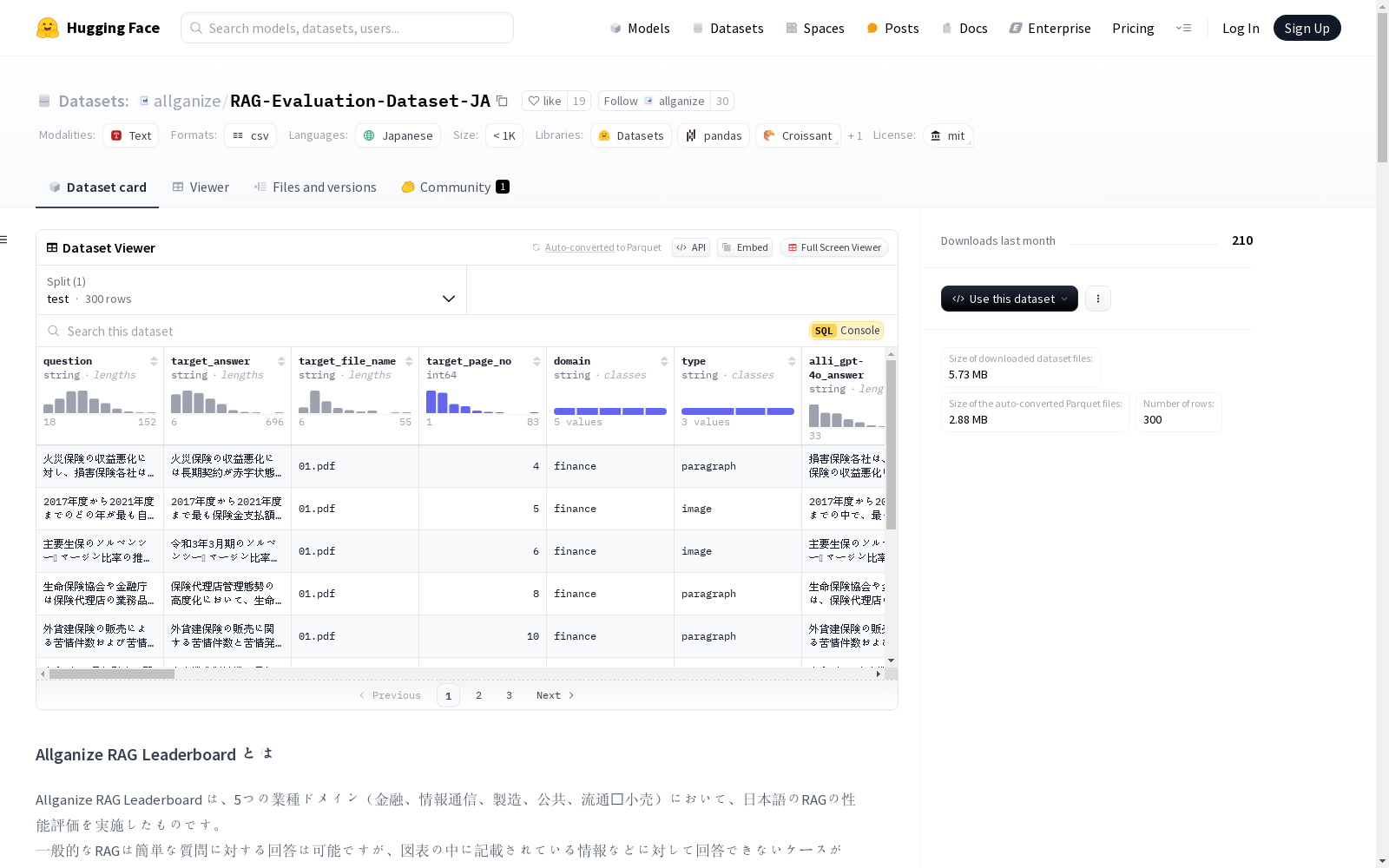
Task: Click the 19 likes count
Action: point(579,101)
